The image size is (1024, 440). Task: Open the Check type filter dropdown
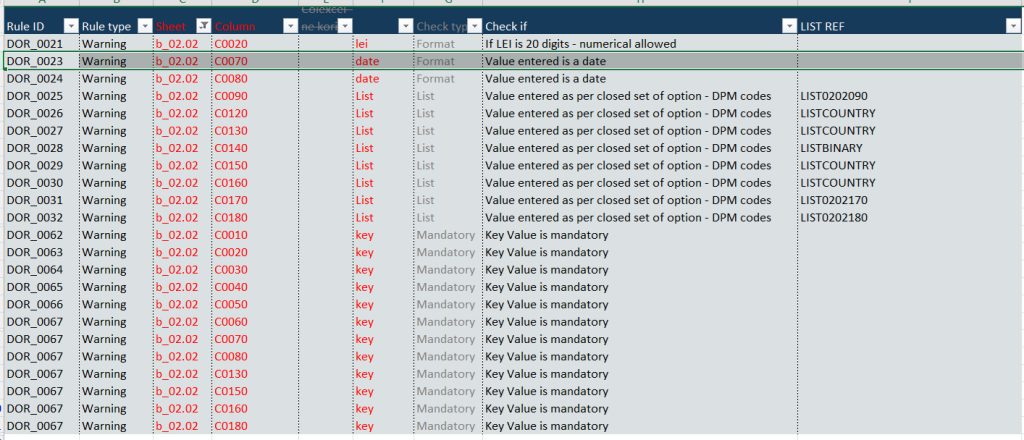point(474,26)
